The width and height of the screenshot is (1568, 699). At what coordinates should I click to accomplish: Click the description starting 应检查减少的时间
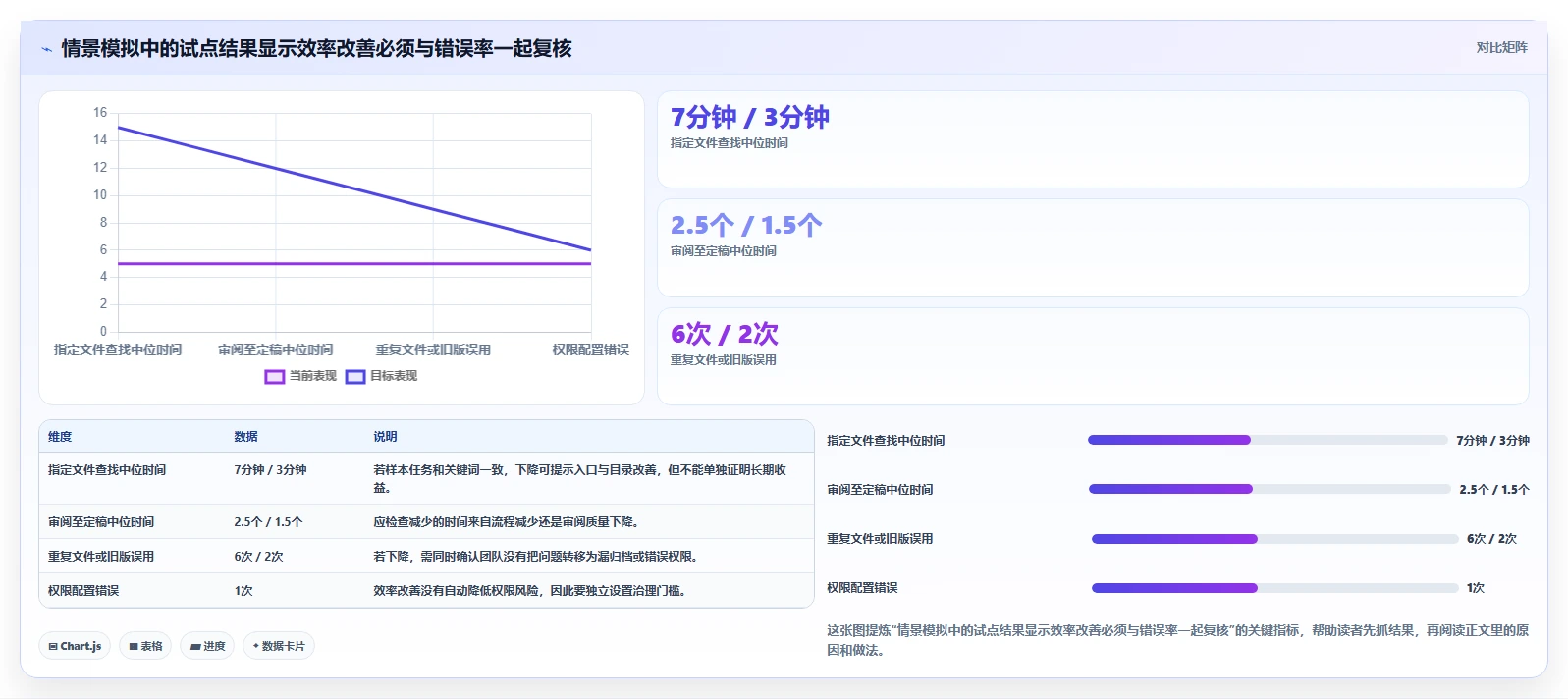coord(507,522)
